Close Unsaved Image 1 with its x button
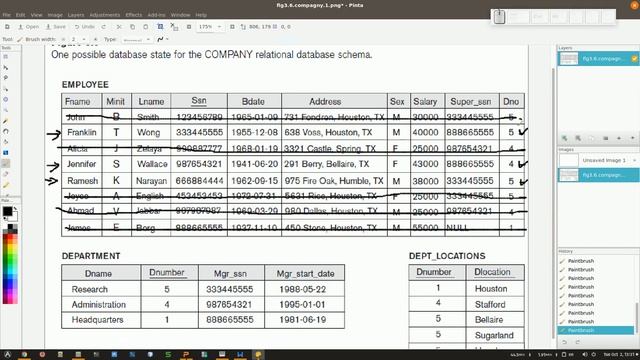 point(635,160)
